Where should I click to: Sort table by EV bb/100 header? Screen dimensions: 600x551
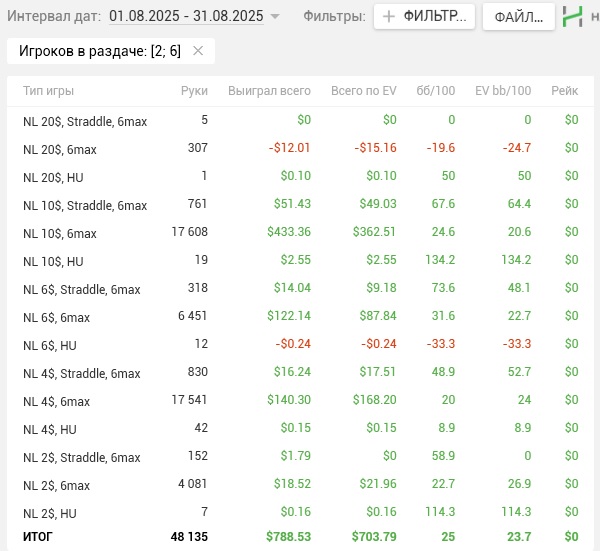(503, 91)
